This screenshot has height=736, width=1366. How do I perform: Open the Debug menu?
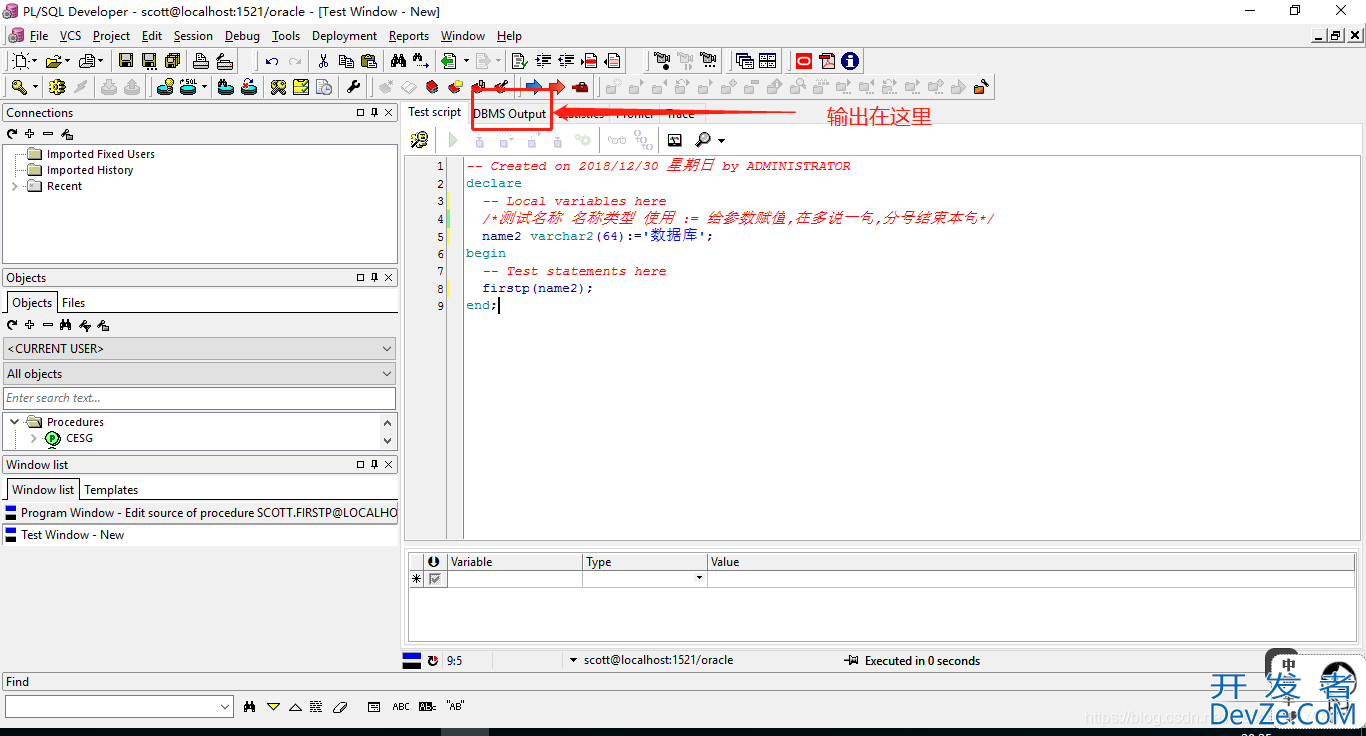[x=242, y=36]
